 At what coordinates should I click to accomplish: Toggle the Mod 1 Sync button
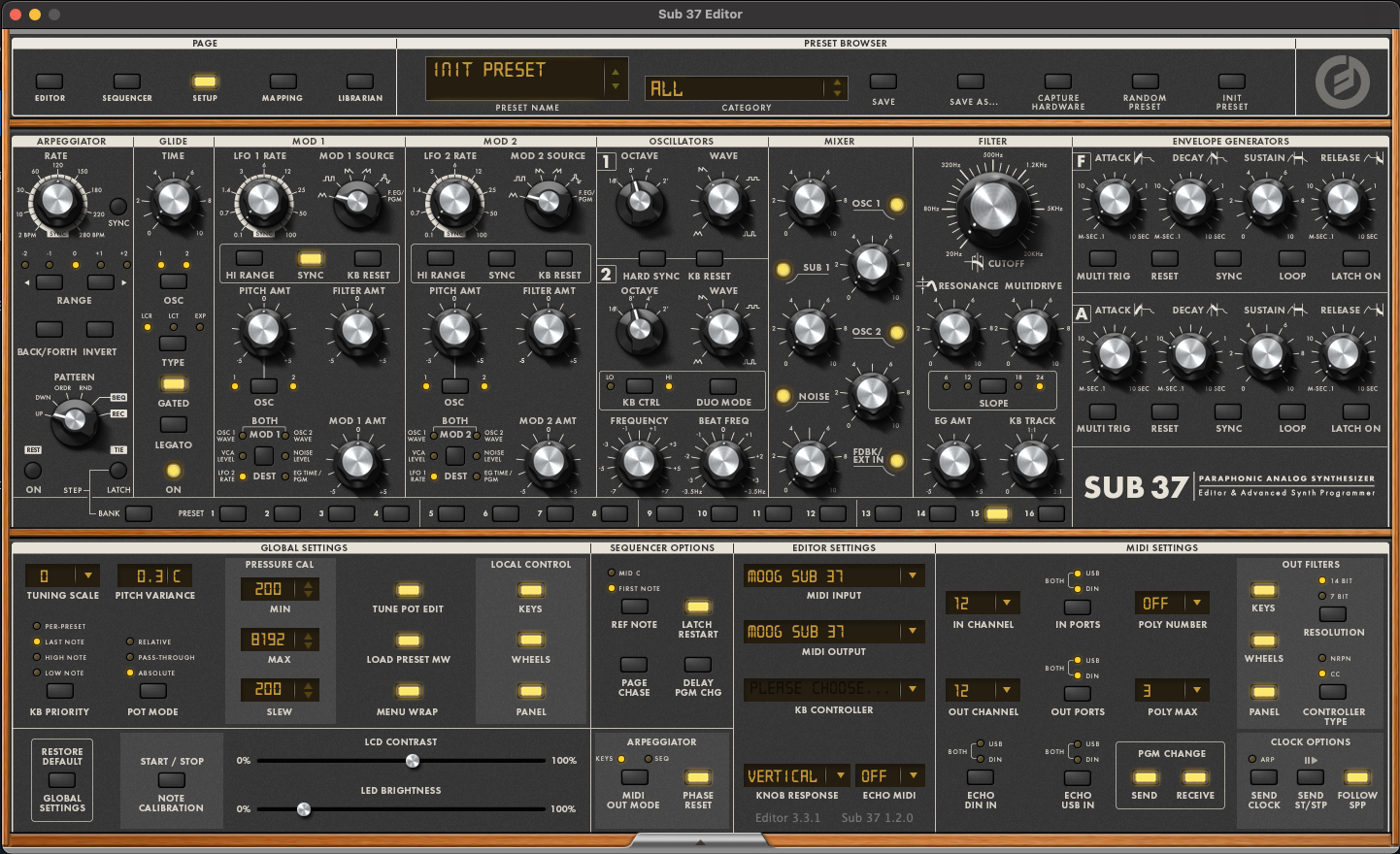point(311,259)
